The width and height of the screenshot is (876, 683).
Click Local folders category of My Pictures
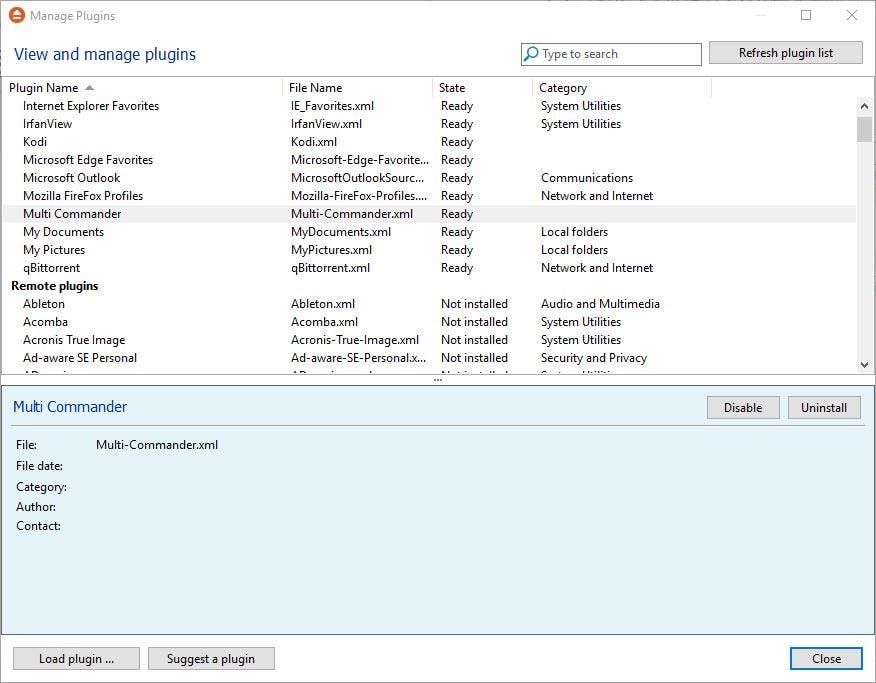[574, 250]
